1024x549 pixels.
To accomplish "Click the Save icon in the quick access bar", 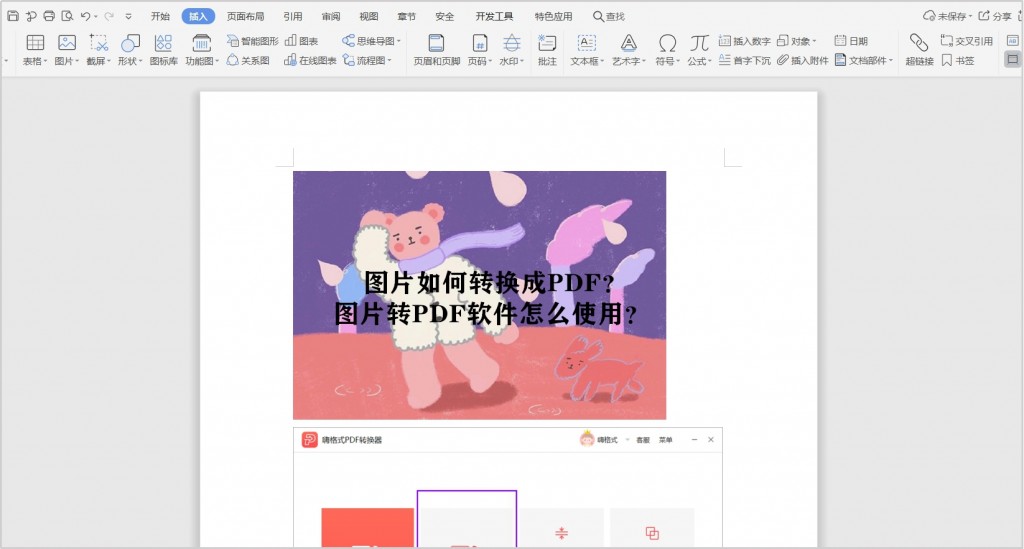I will [x=12, y=16].
